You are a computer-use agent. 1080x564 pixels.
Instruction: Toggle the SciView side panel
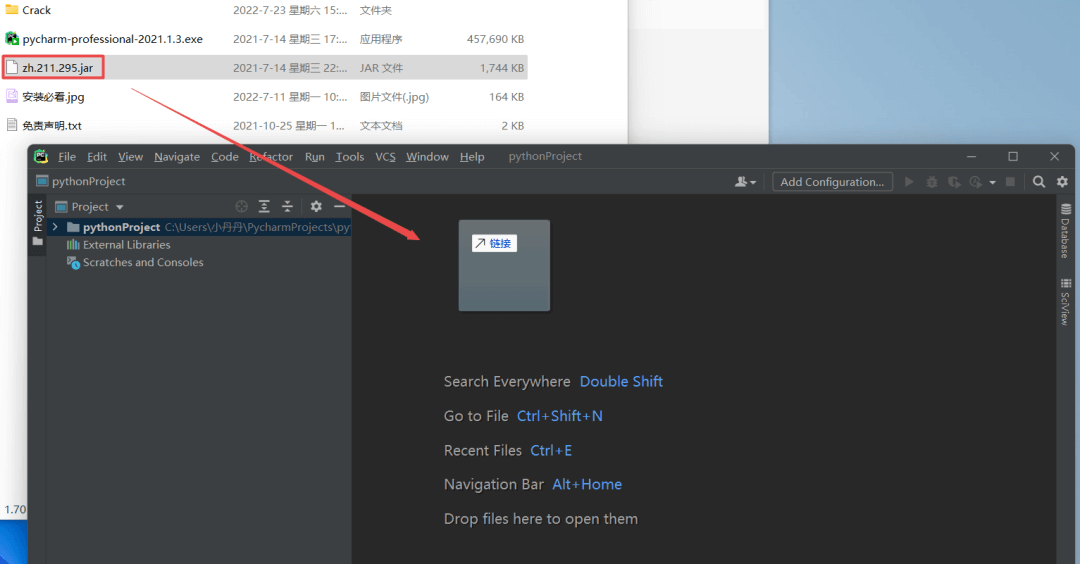(1065, 301)
